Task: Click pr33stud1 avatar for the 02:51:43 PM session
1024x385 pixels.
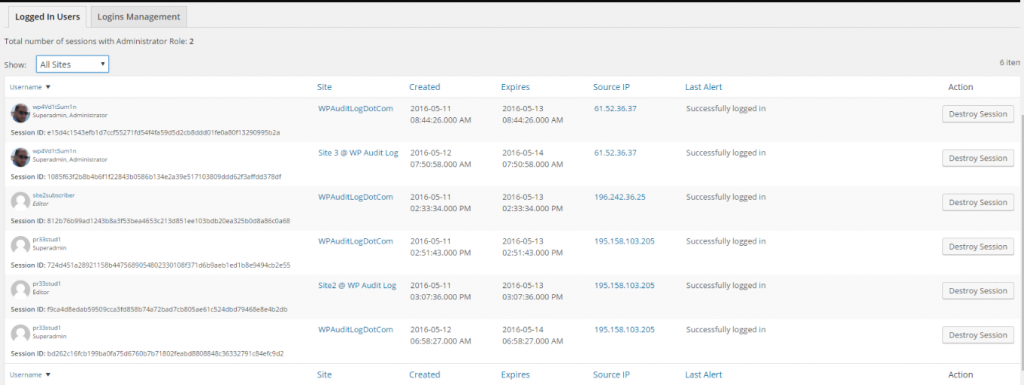Action: (20, 245)
